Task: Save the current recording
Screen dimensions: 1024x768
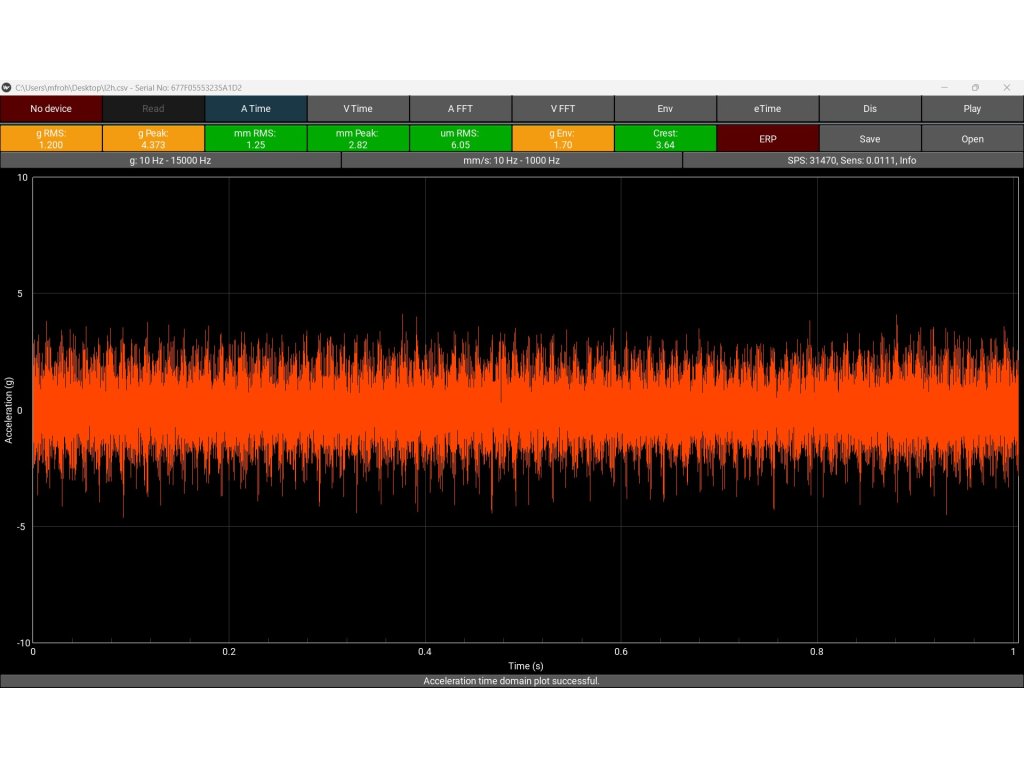Action: click(x=870, y=138)
